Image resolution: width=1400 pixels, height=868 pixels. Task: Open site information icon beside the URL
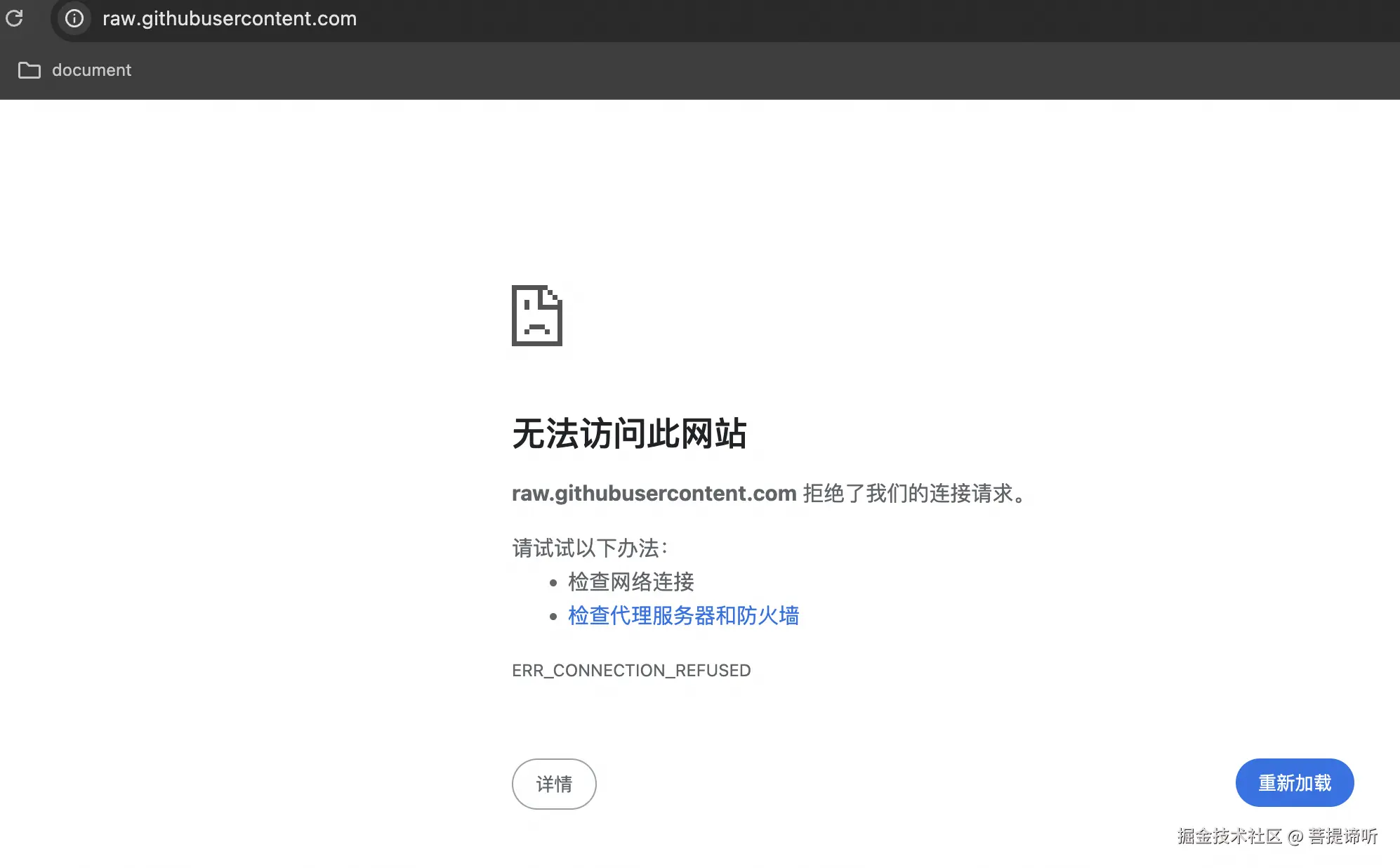tap(74, 18)
